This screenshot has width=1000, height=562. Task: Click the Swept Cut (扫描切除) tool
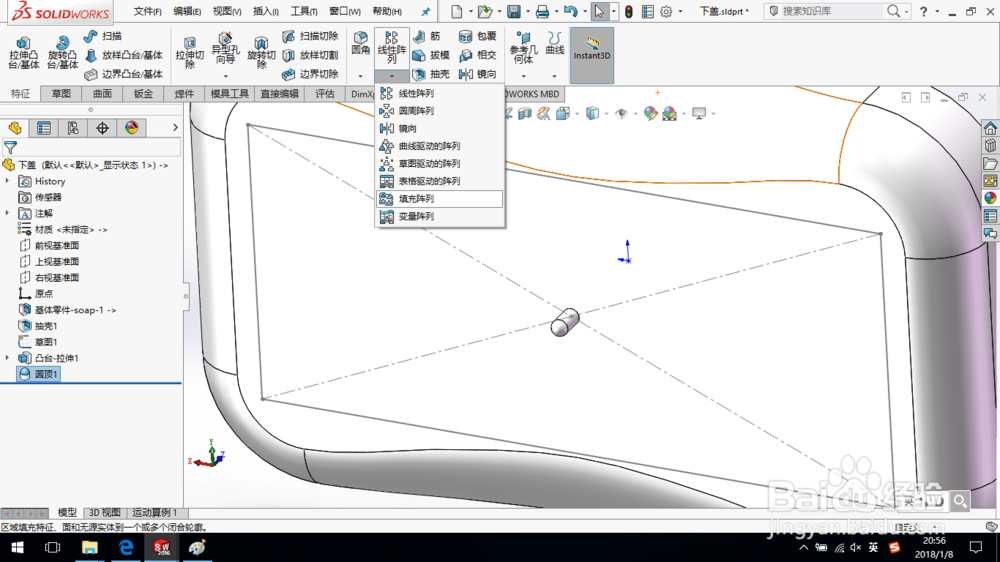tap(310, 36)
